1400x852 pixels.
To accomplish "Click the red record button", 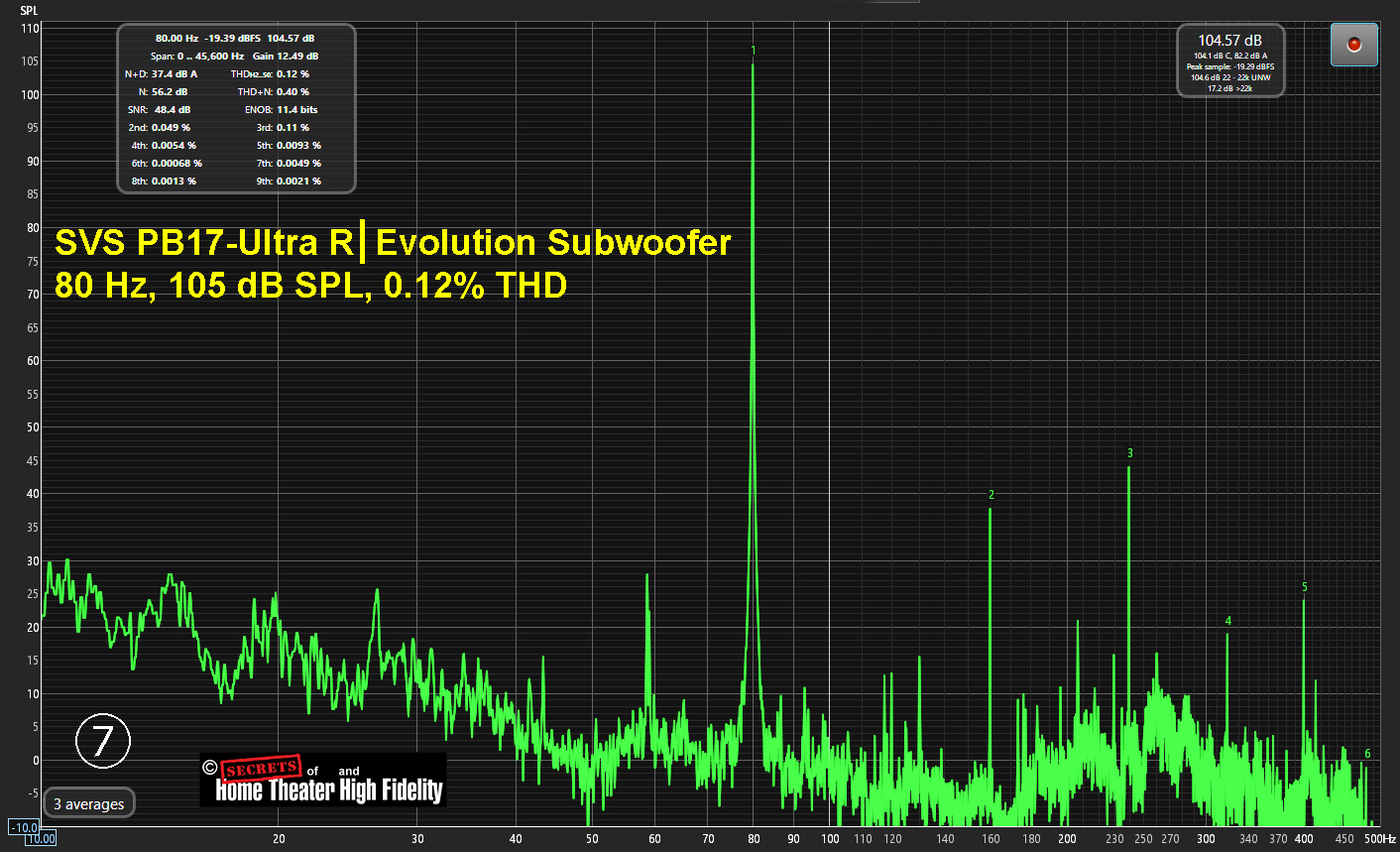I will (1353, 45).
